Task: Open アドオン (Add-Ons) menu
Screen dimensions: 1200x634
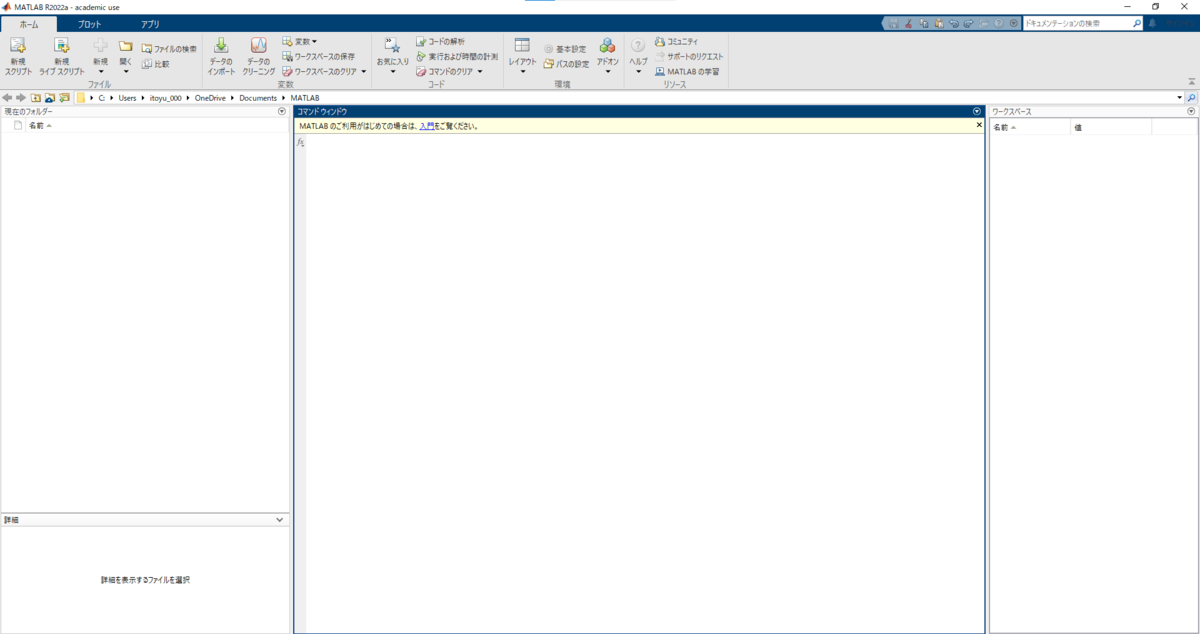Action: point(607,57)
